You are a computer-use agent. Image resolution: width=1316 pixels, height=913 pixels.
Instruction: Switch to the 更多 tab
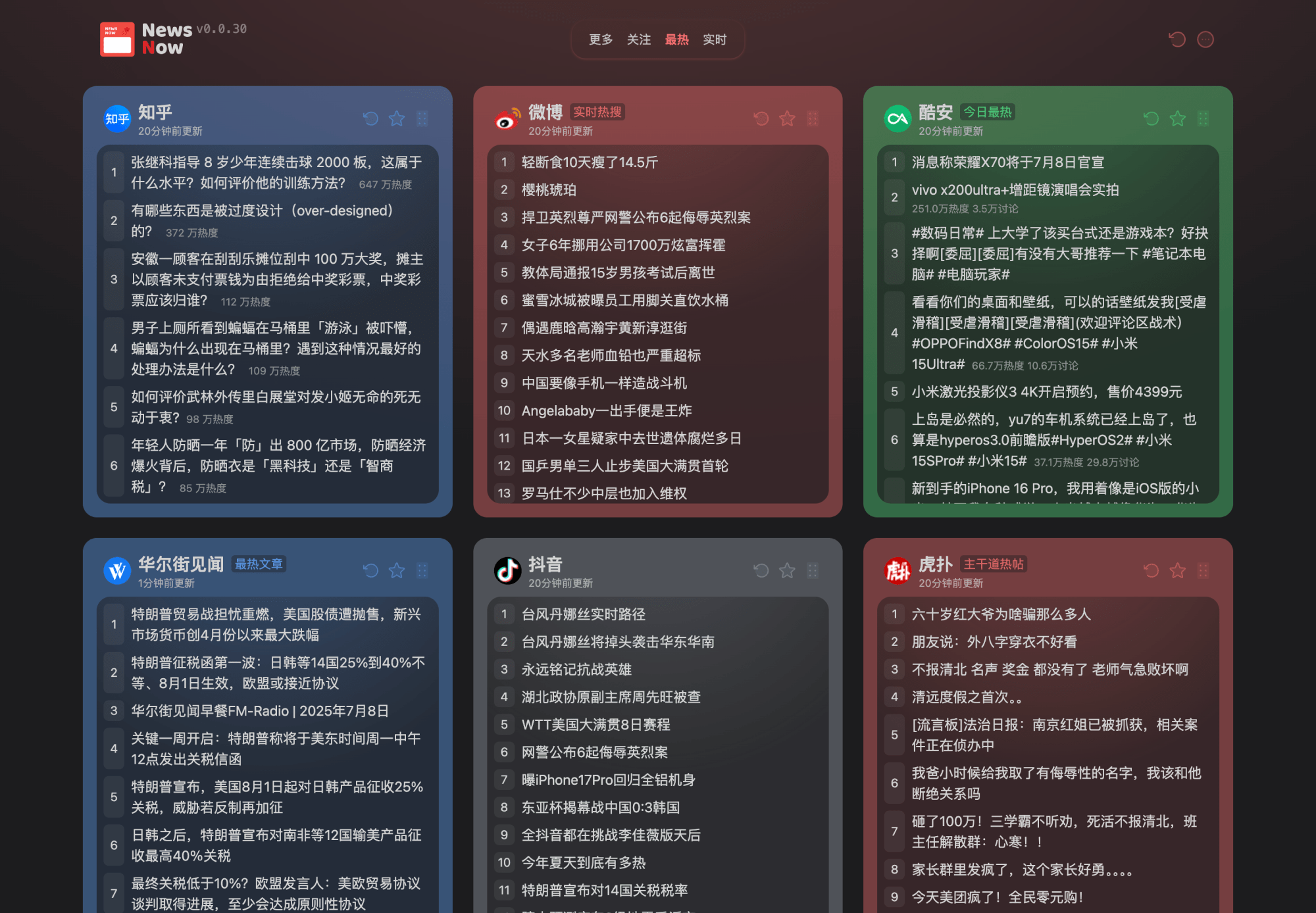[601, 39]
